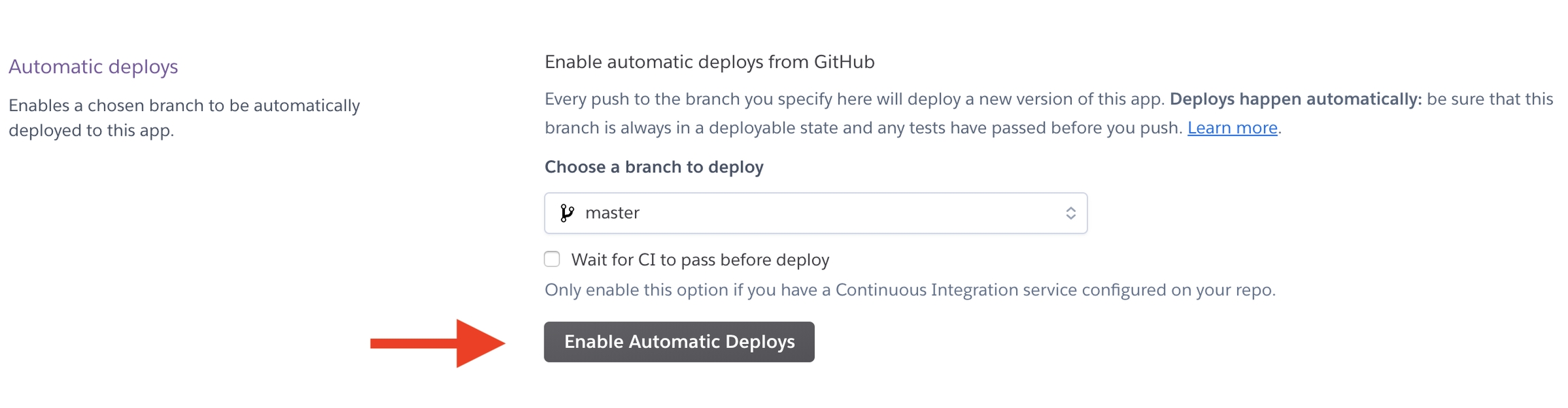
Task: Select the 'master' text in branch field
Action: pyautogui.click(x=612, y=213)
